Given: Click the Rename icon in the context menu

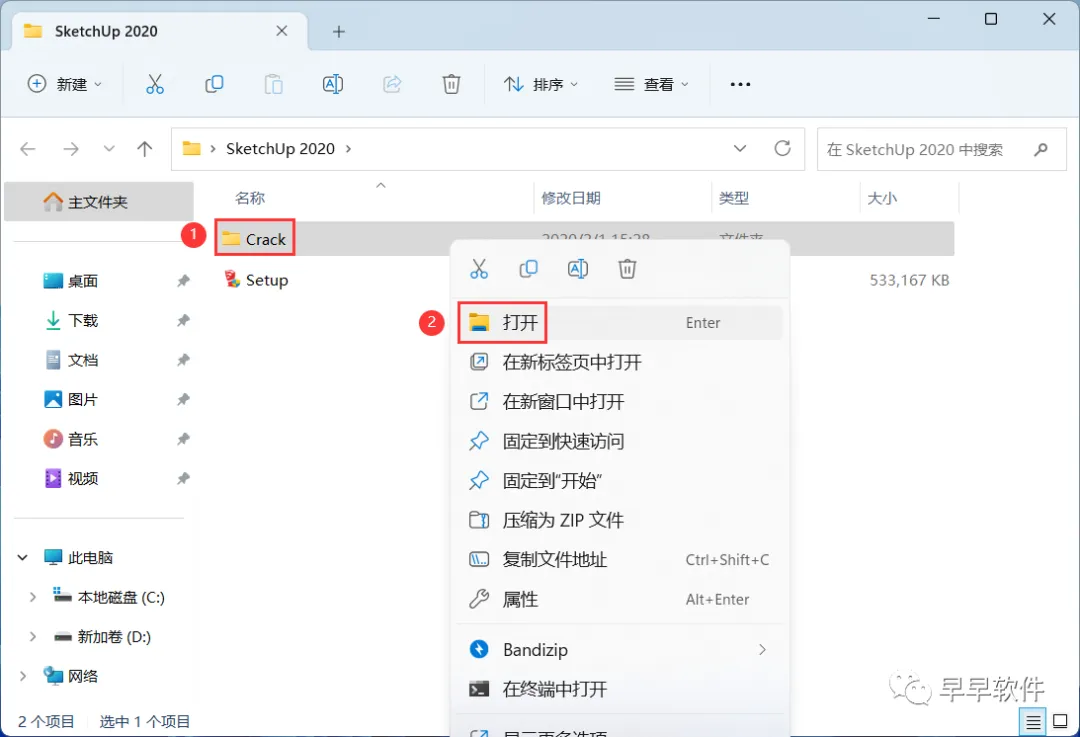Looking at the screenshot, I should tap(578, 269).
